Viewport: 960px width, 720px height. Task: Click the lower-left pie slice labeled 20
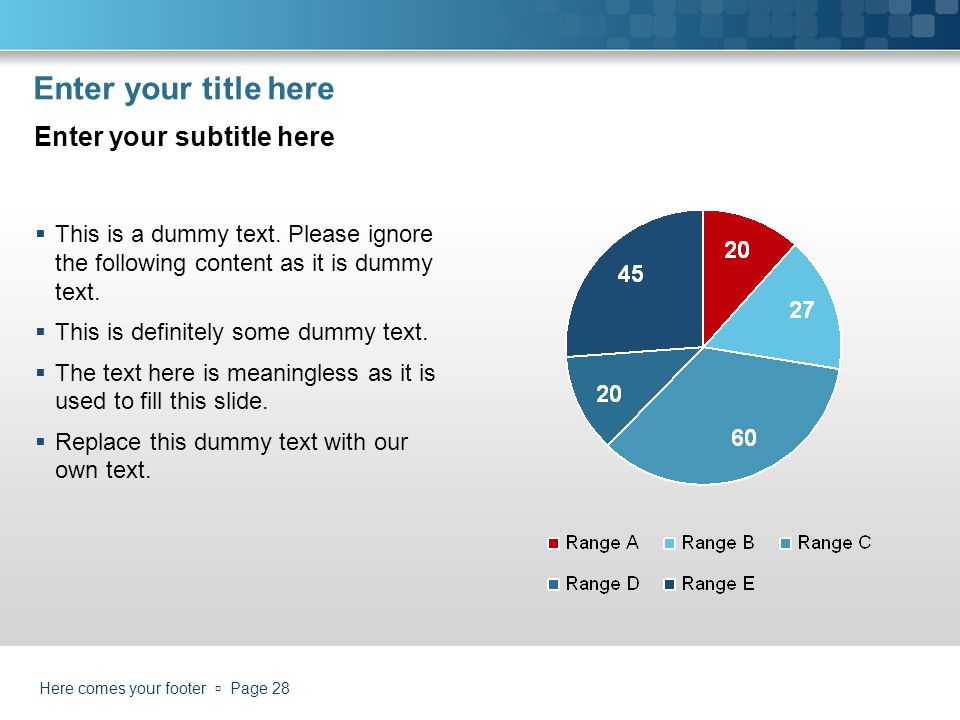(612, 392)
